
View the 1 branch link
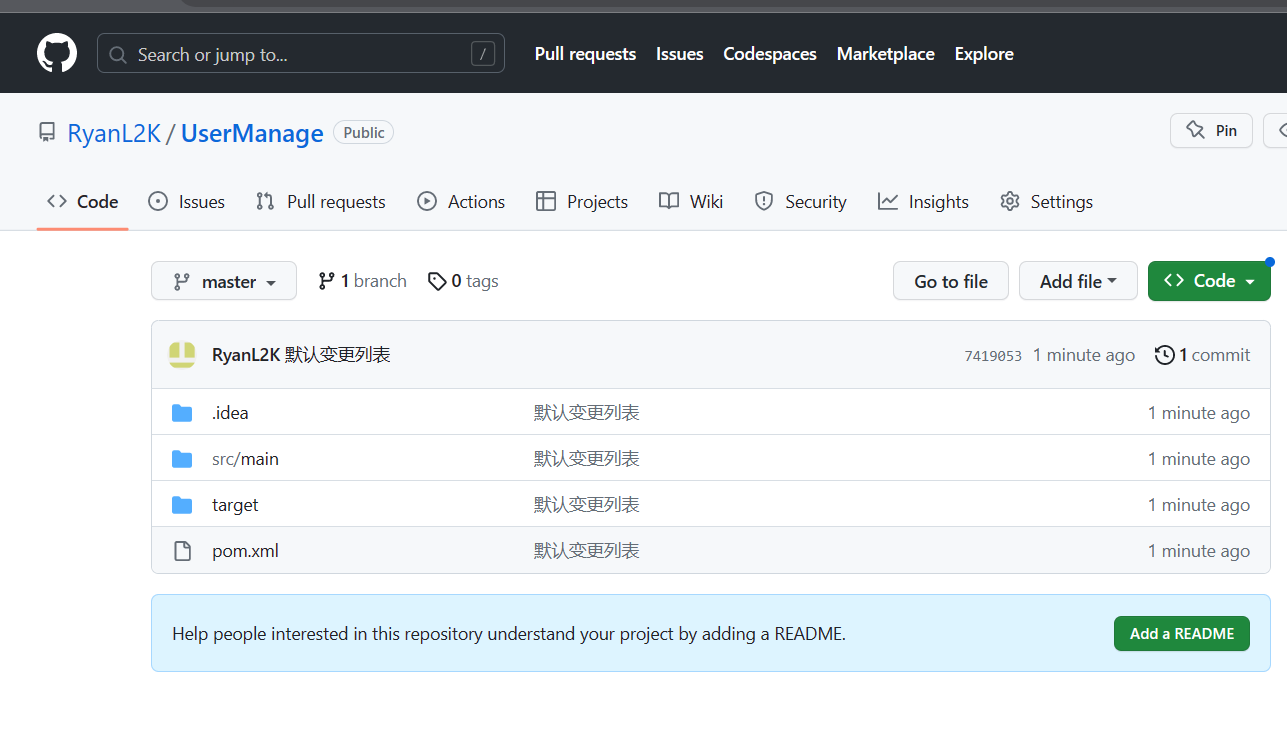(x=362, y=281)
